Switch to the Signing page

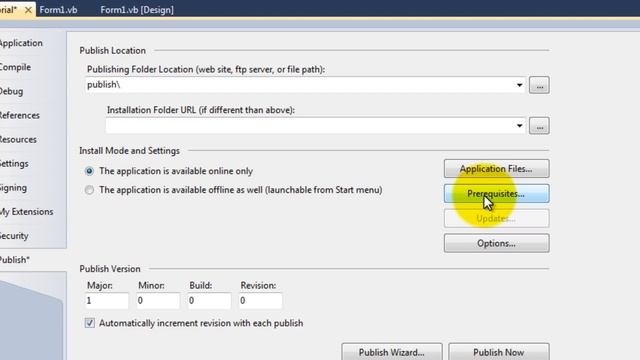(13, 188)
